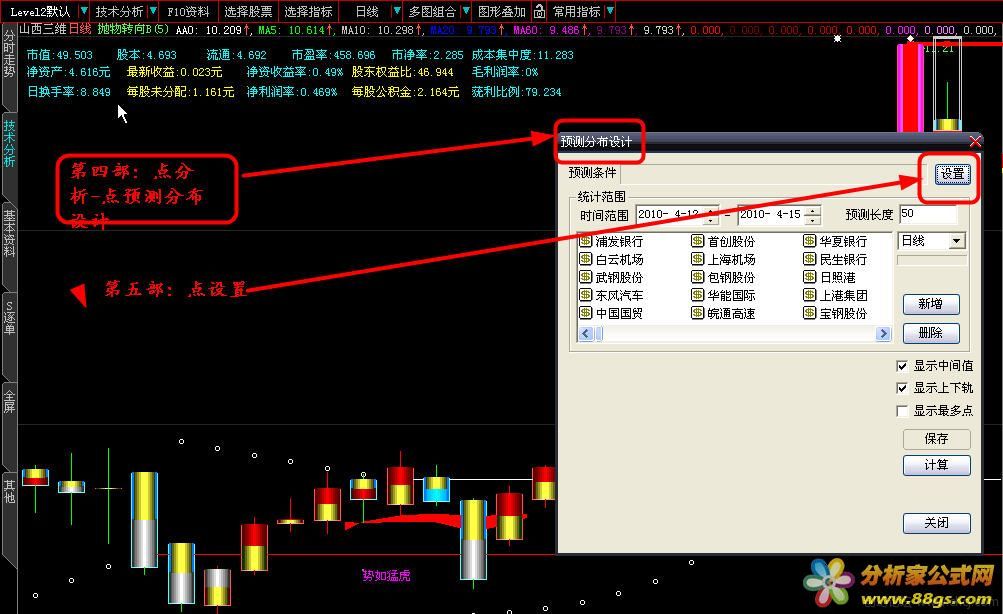The height and width of the screenshot is (614, 1003).
Task: Click the 包钢股份 stock icon
Action: 698,278
